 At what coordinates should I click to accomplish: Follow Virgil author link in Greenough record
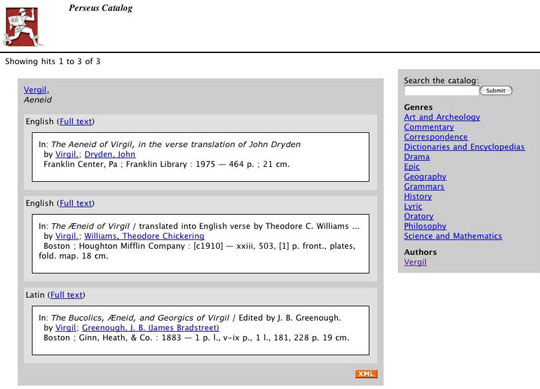65,328
